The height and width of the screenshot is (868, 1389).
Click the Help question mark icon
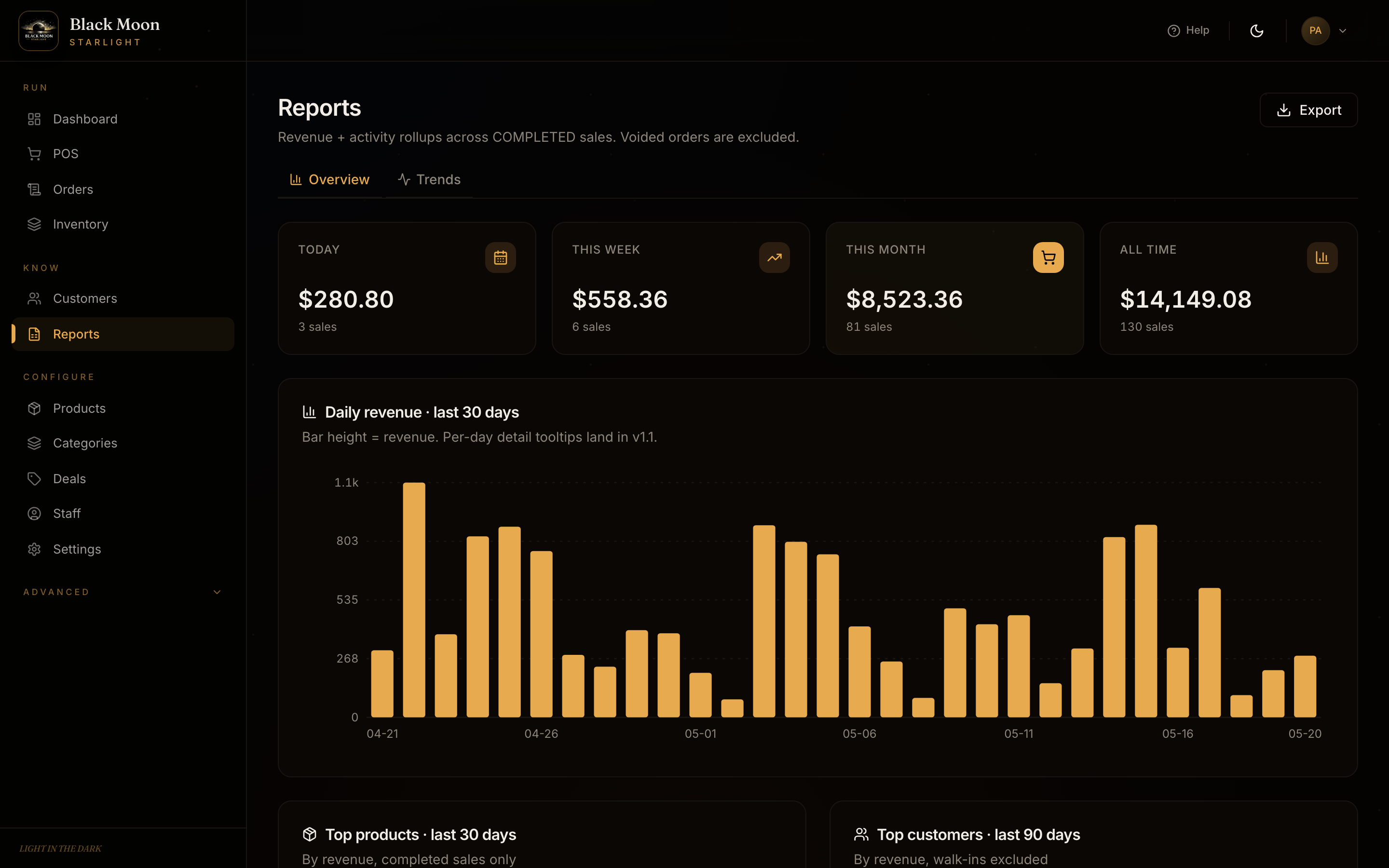pos(1174,30)
